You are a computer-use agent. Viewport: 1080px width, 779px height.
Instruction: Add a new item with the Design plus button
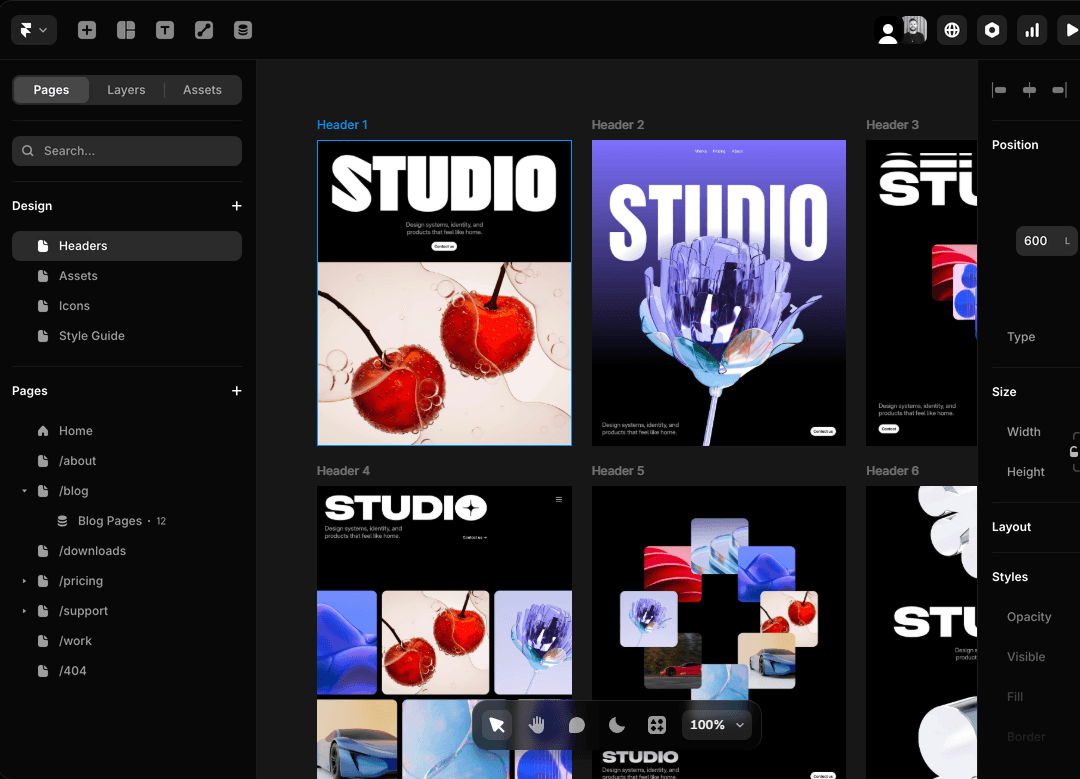(237, 206)
